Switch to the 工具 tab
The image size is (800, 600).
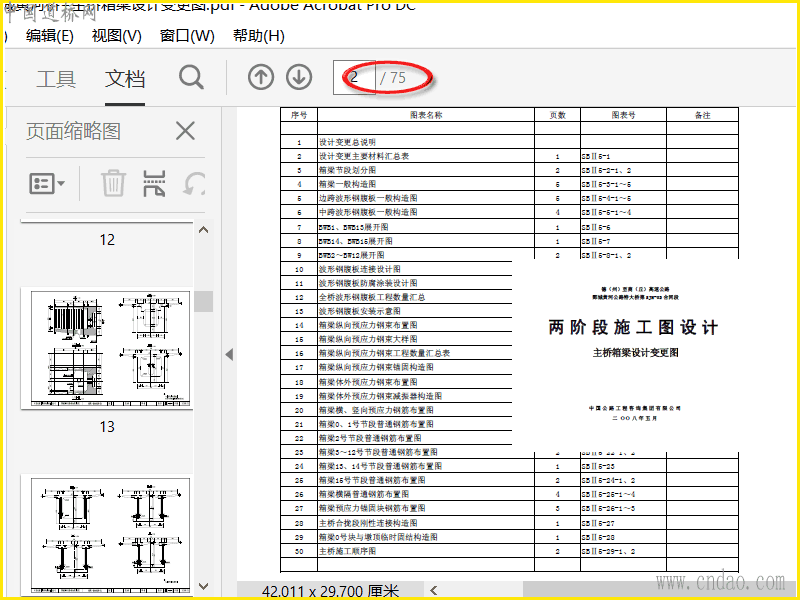pos(56,79)
